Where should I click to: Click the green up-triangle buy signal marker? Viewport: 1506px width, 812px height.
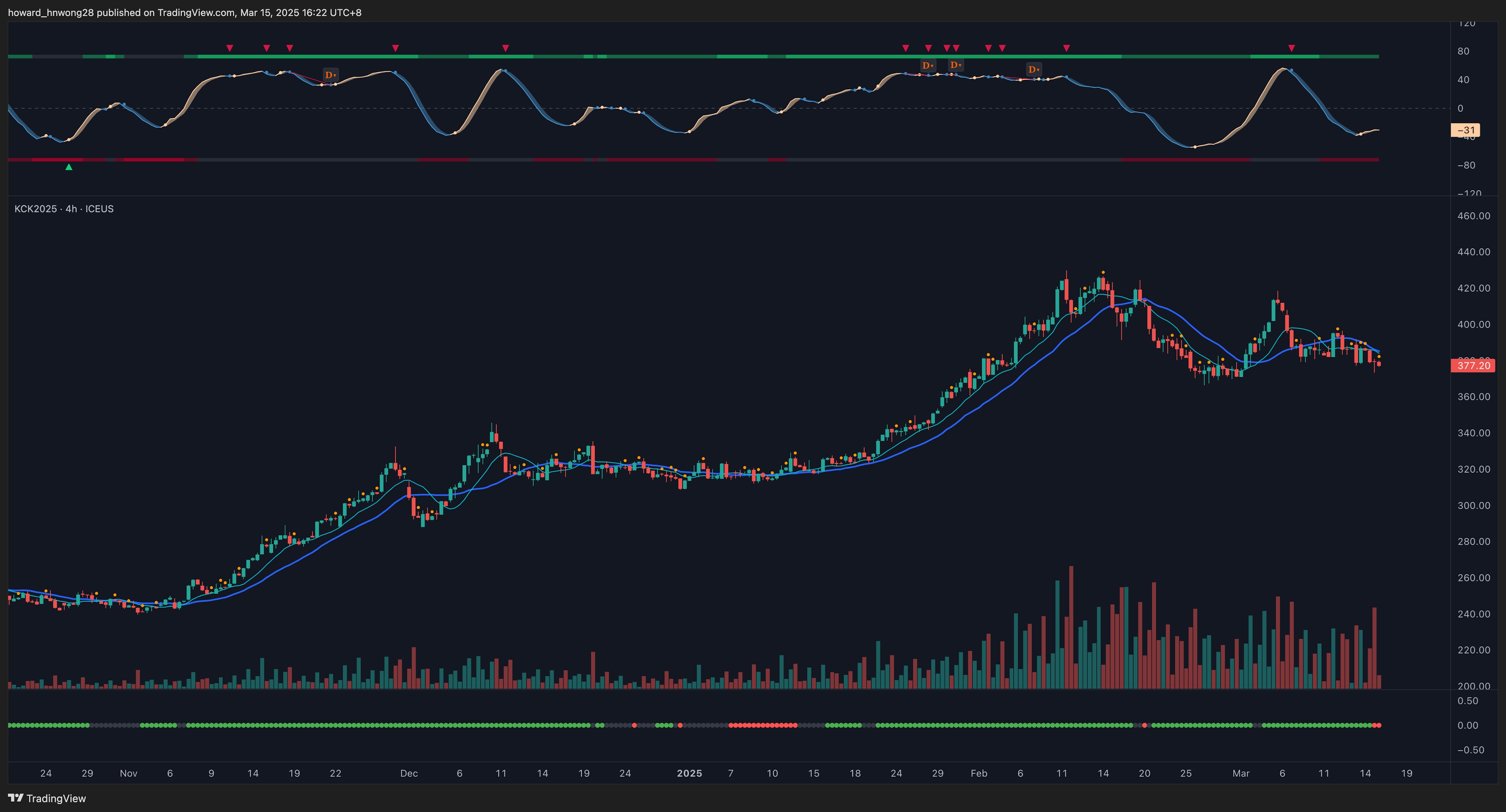pyautogui.click(x=69, y=167)
